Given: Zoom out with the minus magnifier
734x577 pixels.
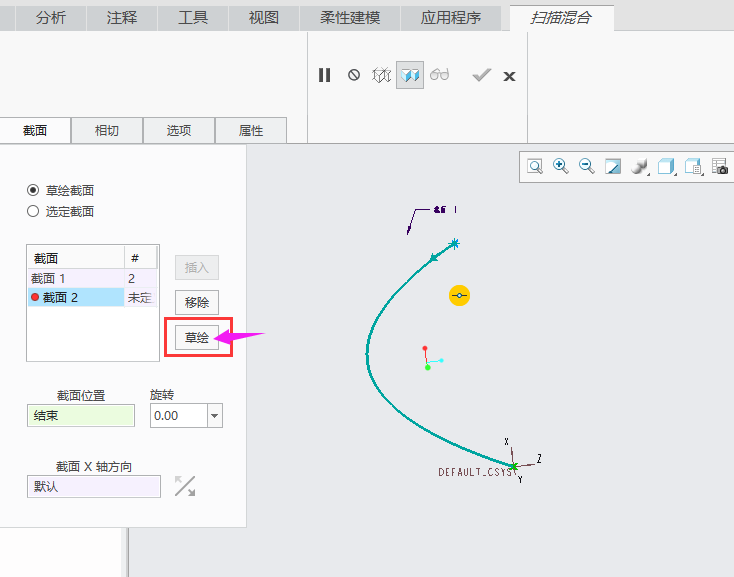Looking at the screenshot, I should click(587, 166).
